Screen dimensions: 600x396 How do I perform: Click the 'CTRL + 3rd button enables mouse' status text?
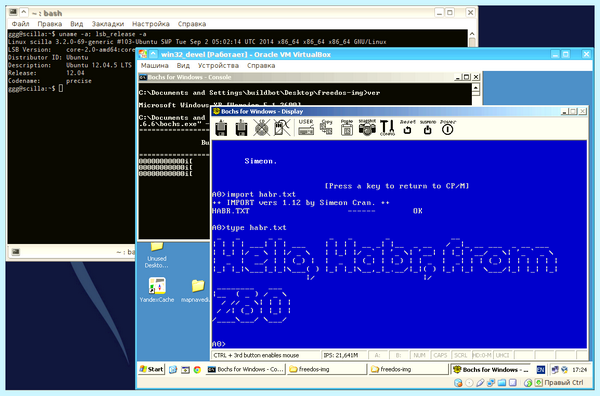pyautogui.click(x=256, y=355)
